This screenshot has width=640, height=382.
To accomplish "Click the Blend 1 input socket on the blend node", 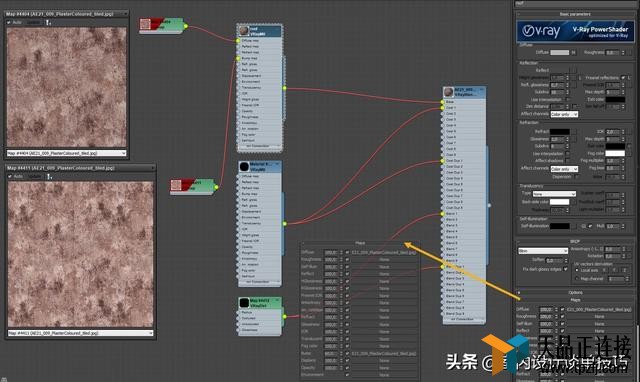I will coord(442,213).
